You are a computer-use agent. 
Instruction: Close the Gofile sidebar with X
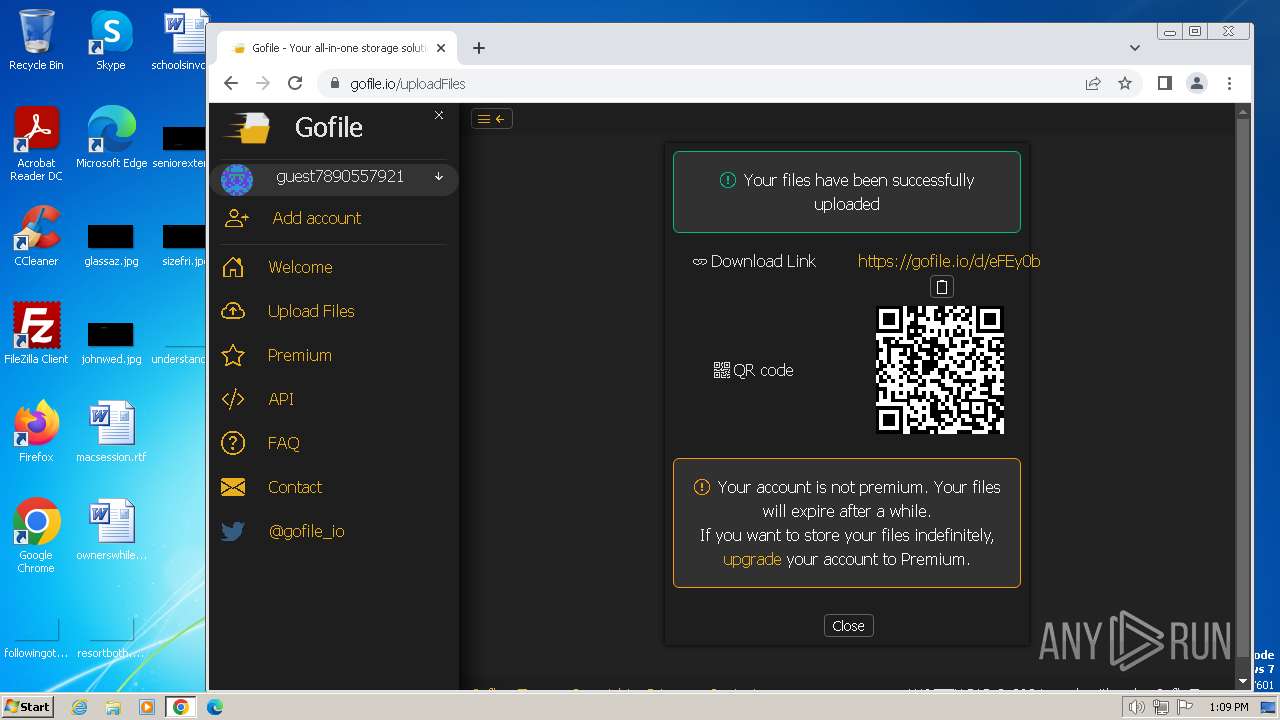[438, 116]
